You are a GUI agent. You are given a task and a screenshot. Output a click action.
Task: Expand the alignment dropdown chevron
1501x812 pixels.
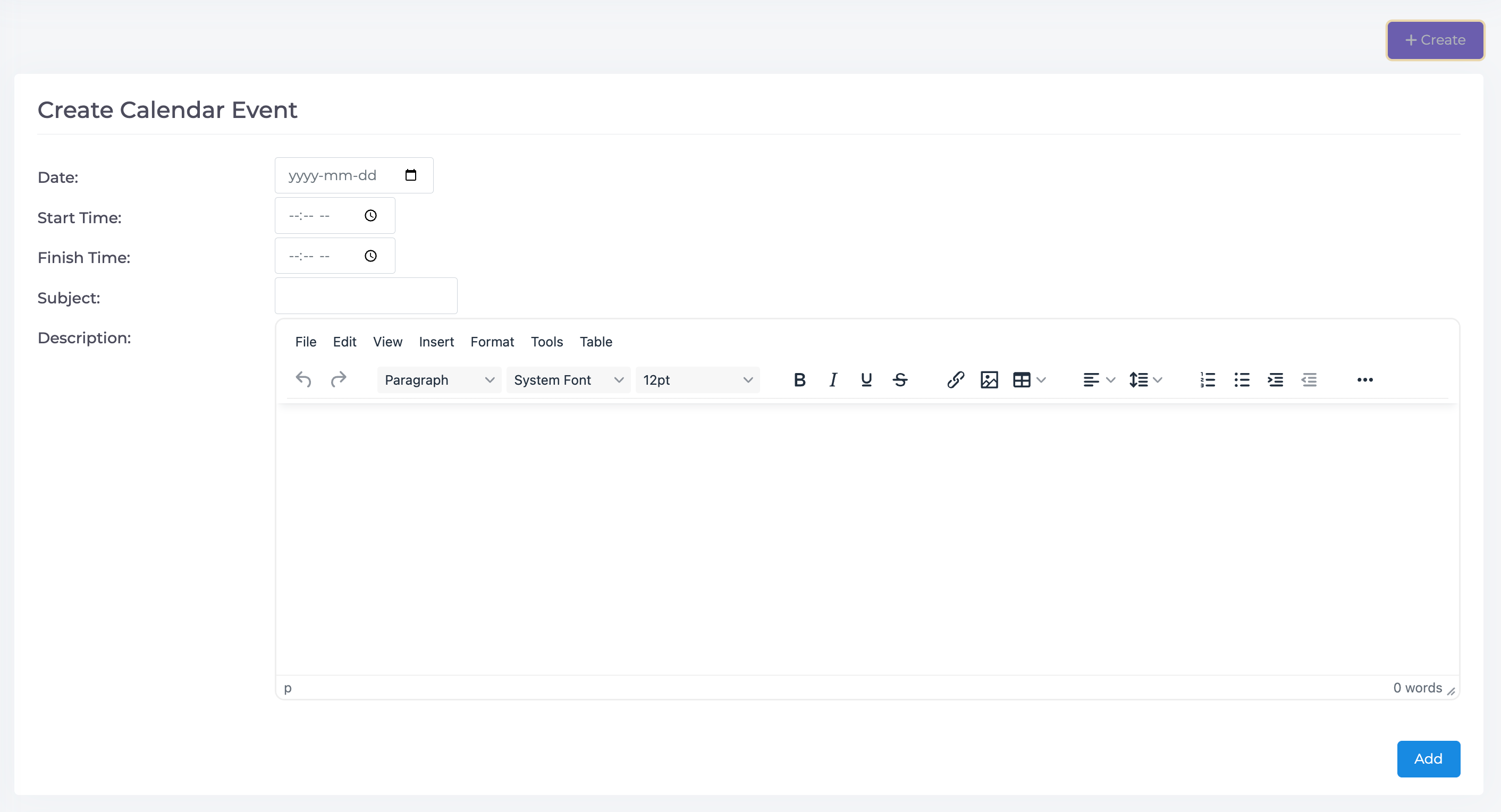click(x=1110, y=380)
